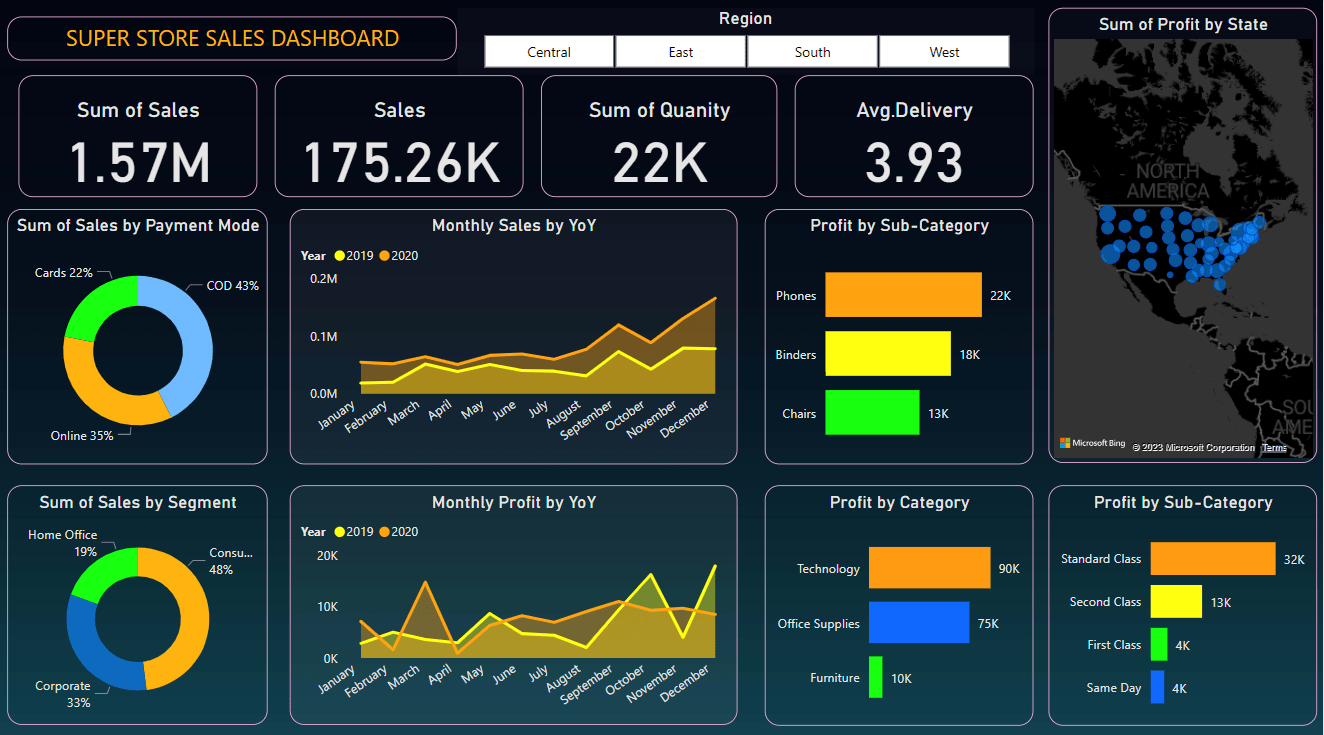Screen dimensions: 1324x735
Task: Click the orange Consumer segment donut slice
Action: pyautogui.click(x=195, y=620)
